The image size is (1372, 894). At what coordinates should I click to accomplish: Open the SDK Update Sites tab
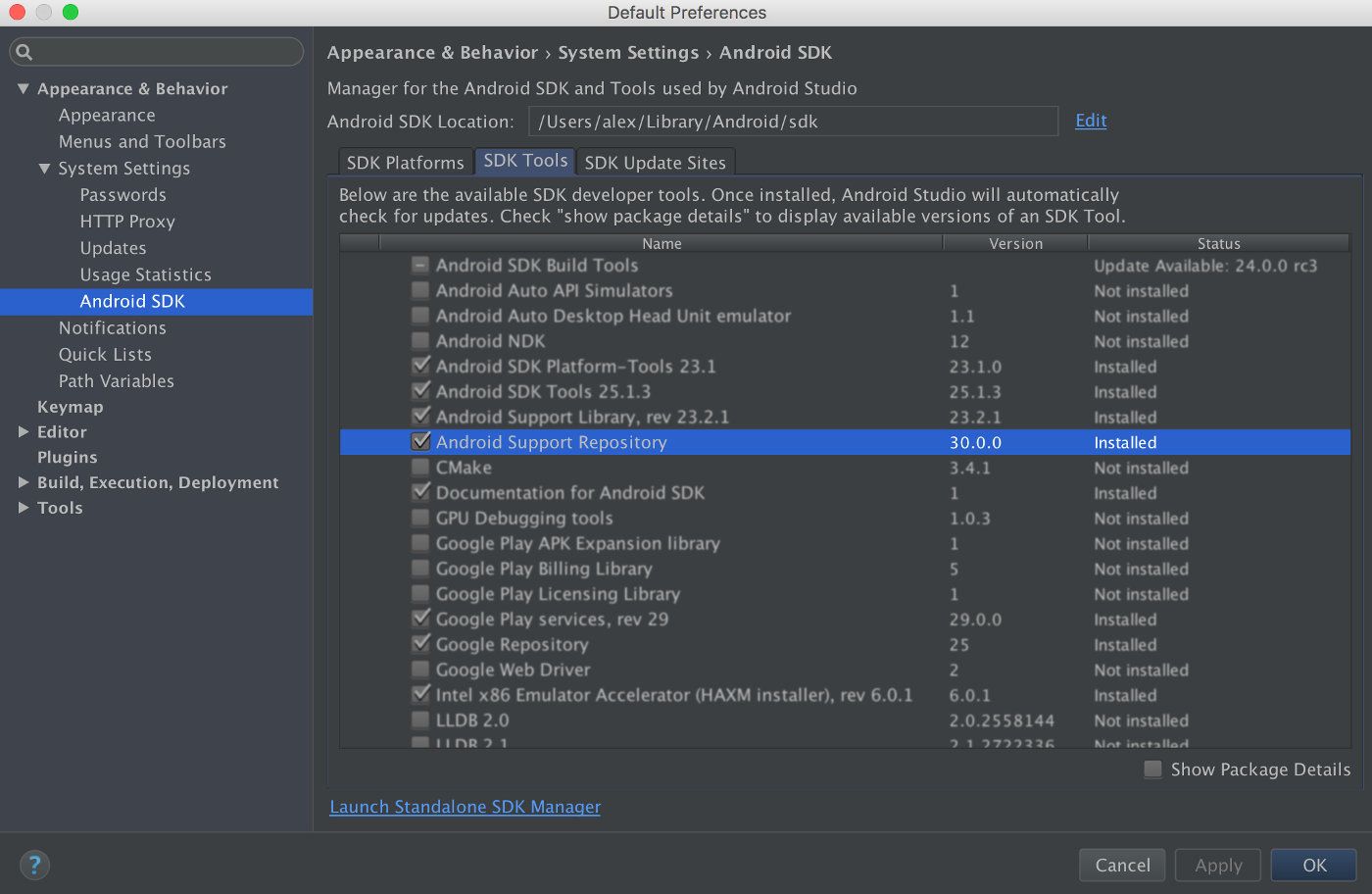pyautogui.click(x=655, y=162)
